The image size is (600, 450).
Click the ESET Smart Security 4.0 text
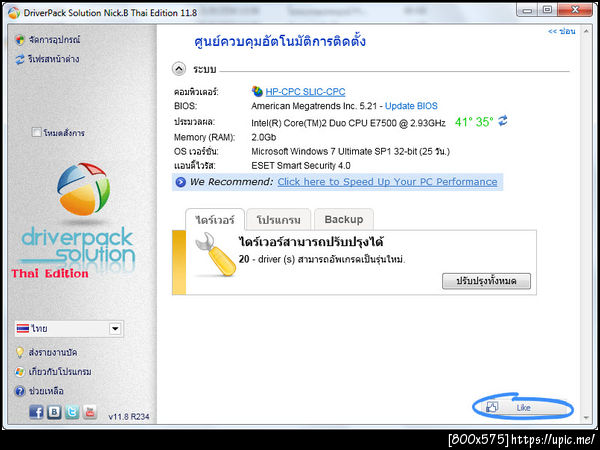301,166
